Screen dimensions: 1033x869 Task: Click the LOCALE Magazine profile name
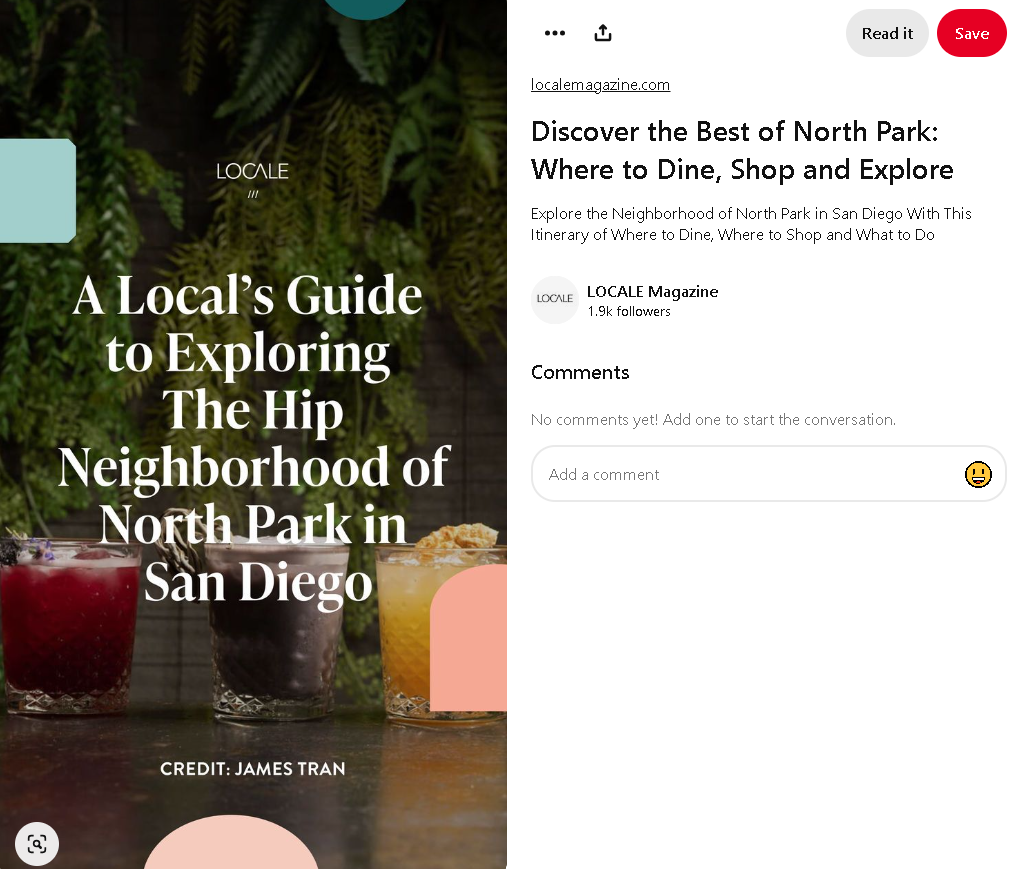point(652,291)
